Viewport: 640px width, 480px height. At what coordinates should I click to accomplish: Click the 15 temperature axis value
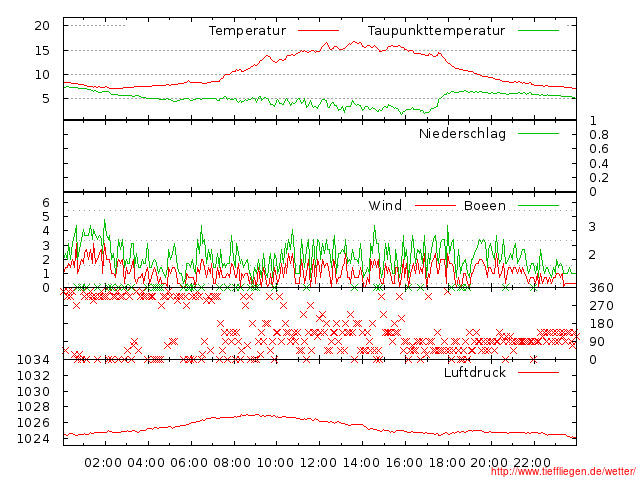tap(42, 51)
